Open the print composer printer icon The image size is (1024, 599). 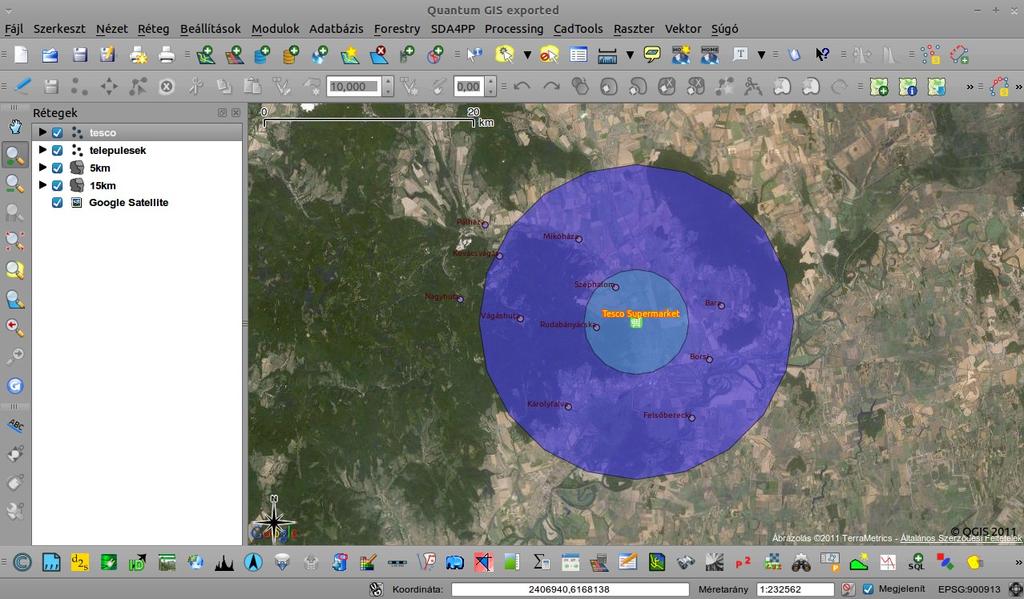pyautogui.click(x=167, y=55)
